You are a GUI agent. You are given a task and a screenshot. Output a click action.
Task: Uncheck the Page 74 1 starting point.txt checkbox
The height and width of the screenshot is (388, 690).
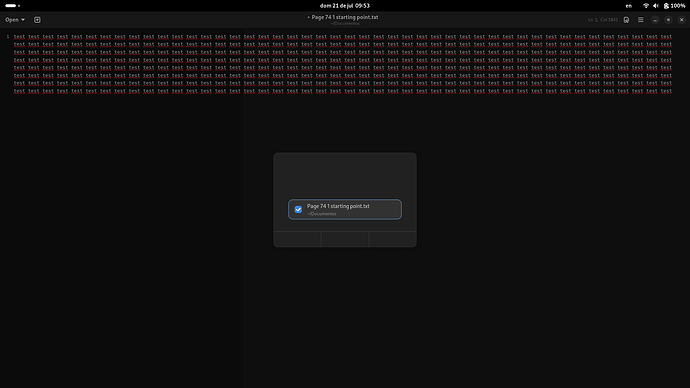(x=298, y=209)
